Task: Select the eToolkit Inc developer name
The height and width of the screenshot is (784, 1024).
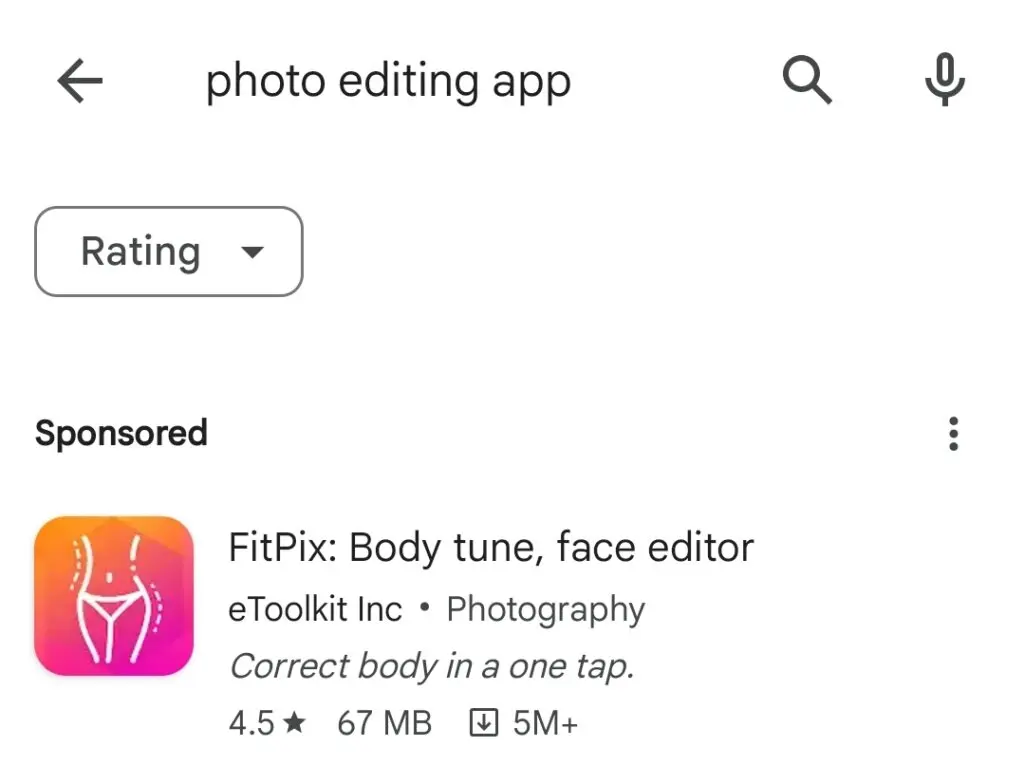Action: [x=315, y=609]
